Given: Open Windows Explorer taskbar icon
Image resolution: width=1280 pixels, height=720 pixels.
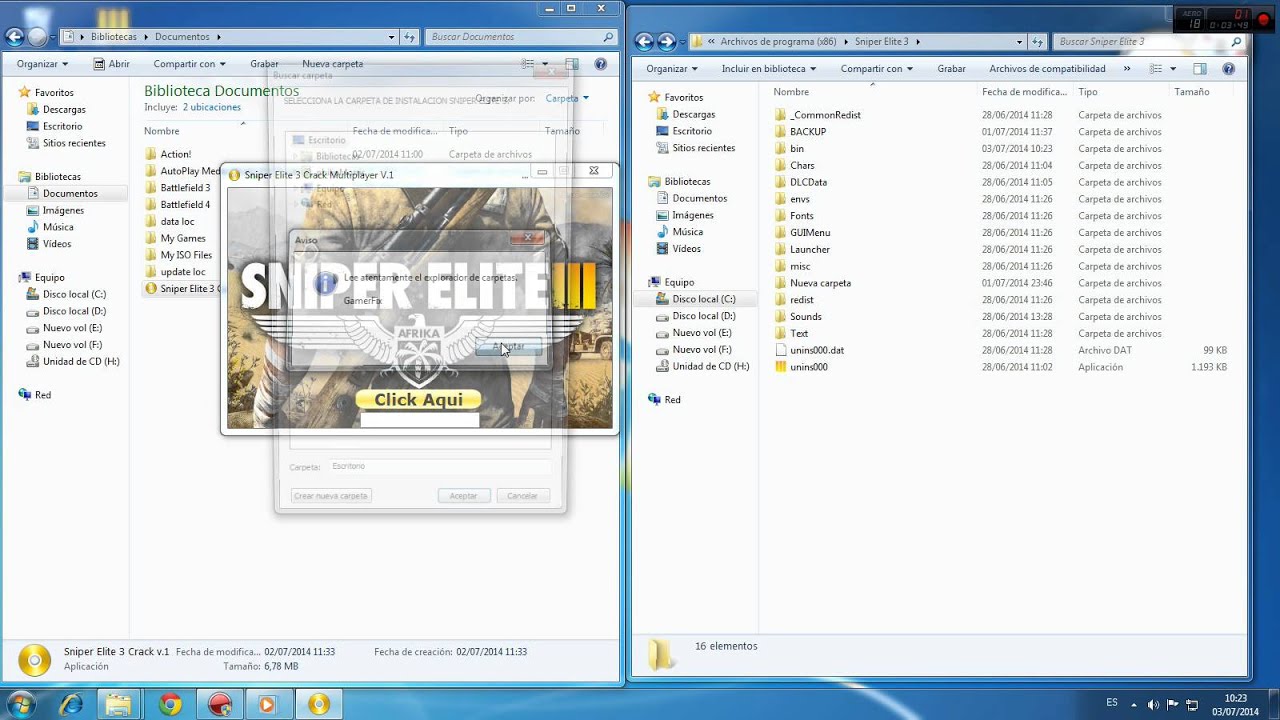Looking at the screenshot, I should click(x=118, y=704).
